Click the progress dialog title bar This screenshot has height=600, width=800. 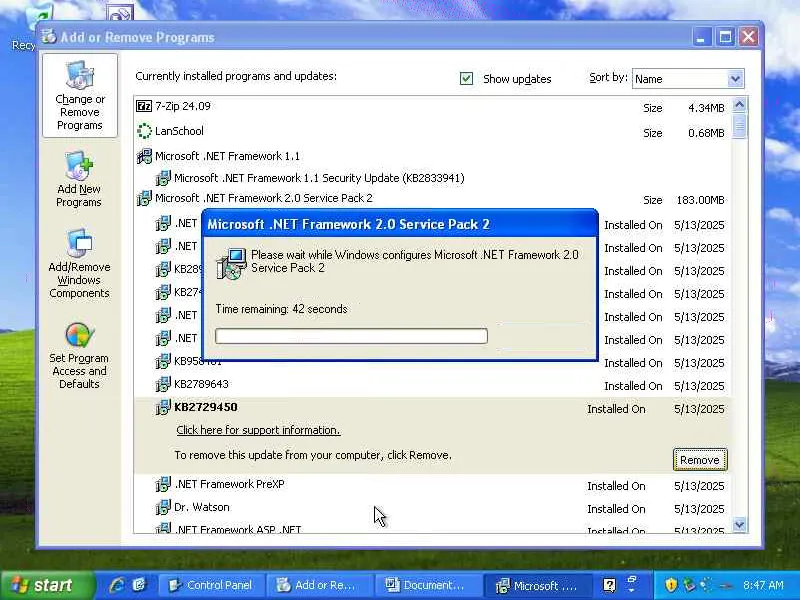pyautogui.click(x=400, y=224)
